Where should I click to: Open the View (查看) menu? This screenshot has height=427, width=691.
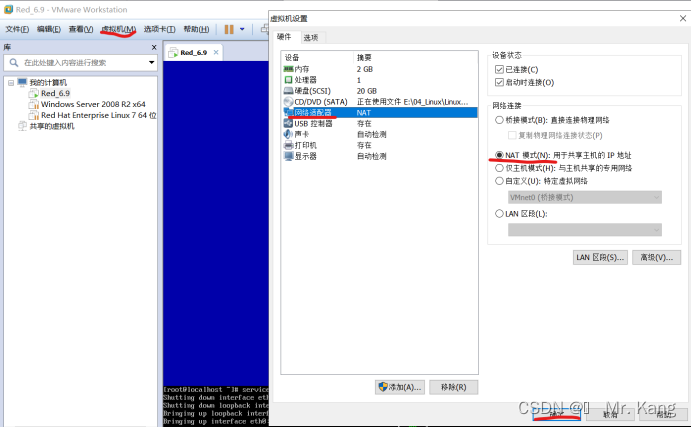(x=81, y=29)
